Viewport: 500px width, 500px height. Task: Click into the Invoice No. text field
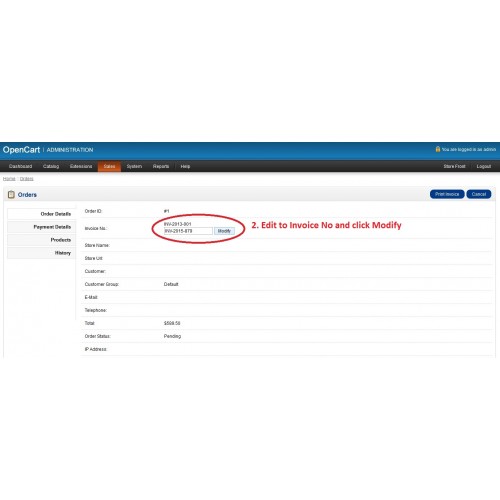pyautogui.click(x=188, y=231)
